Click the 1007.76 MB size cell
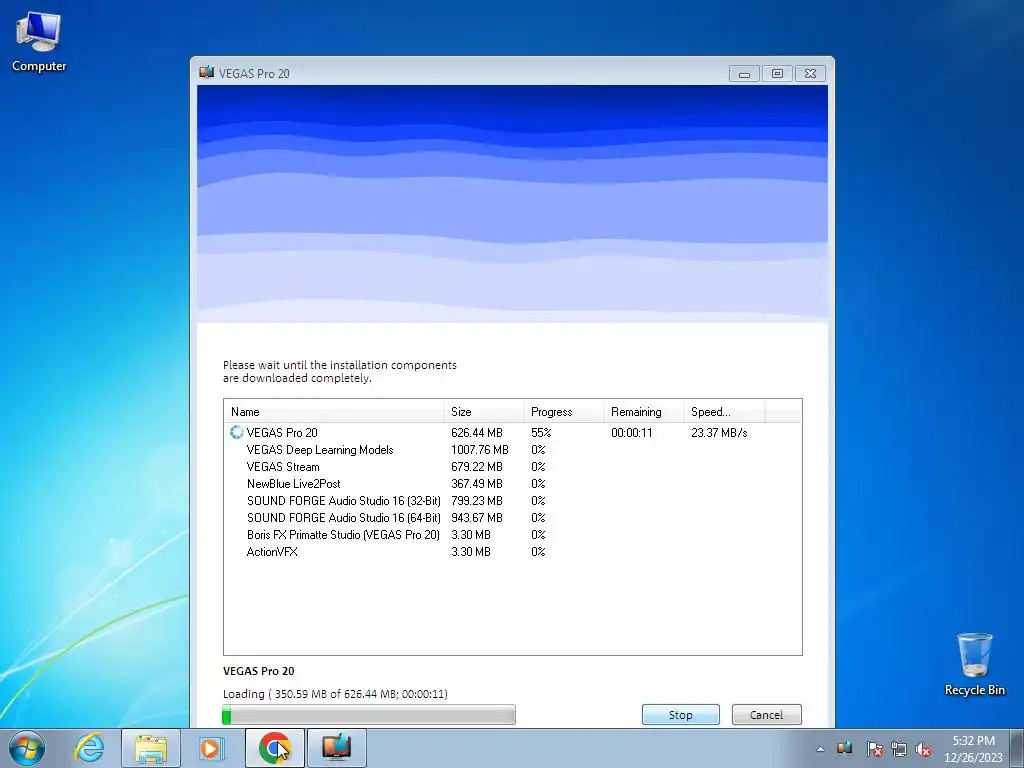Screen dimensions: 1024x768 coord(479,449)
